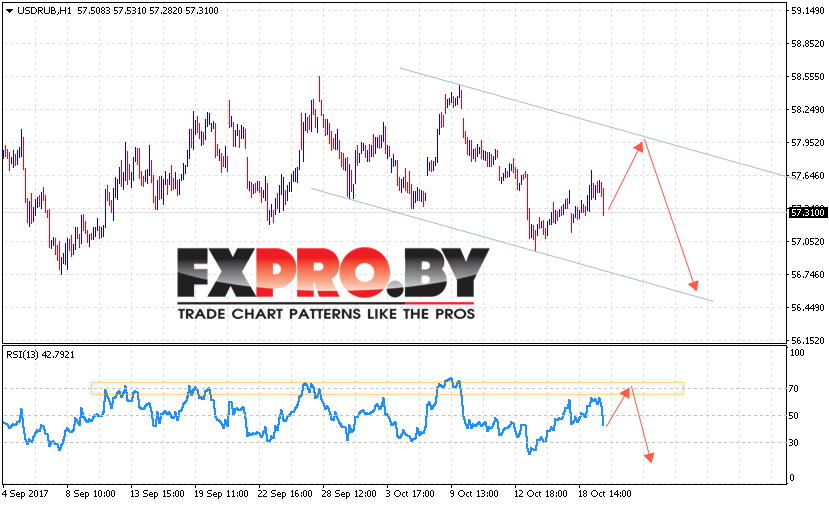
Task: Click the RSI scale level 30
Action: coord(793,443)
